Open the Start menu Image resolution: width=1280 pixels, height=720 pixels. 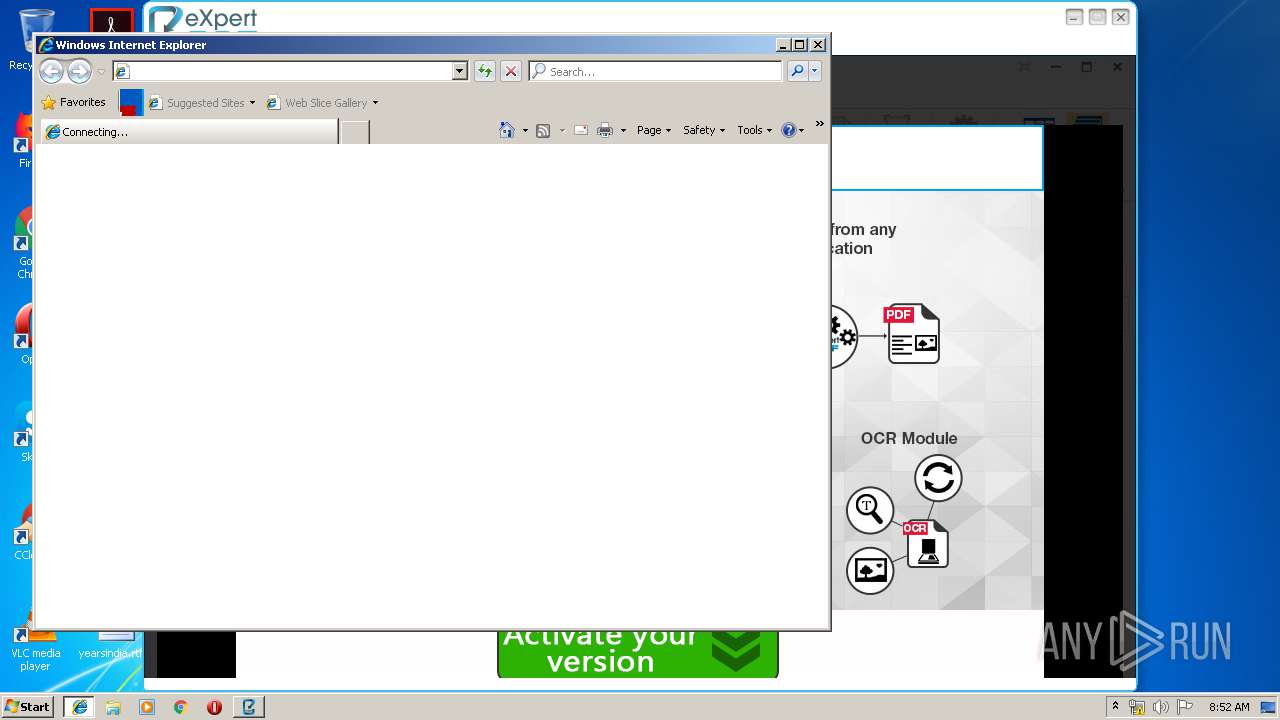29,706
